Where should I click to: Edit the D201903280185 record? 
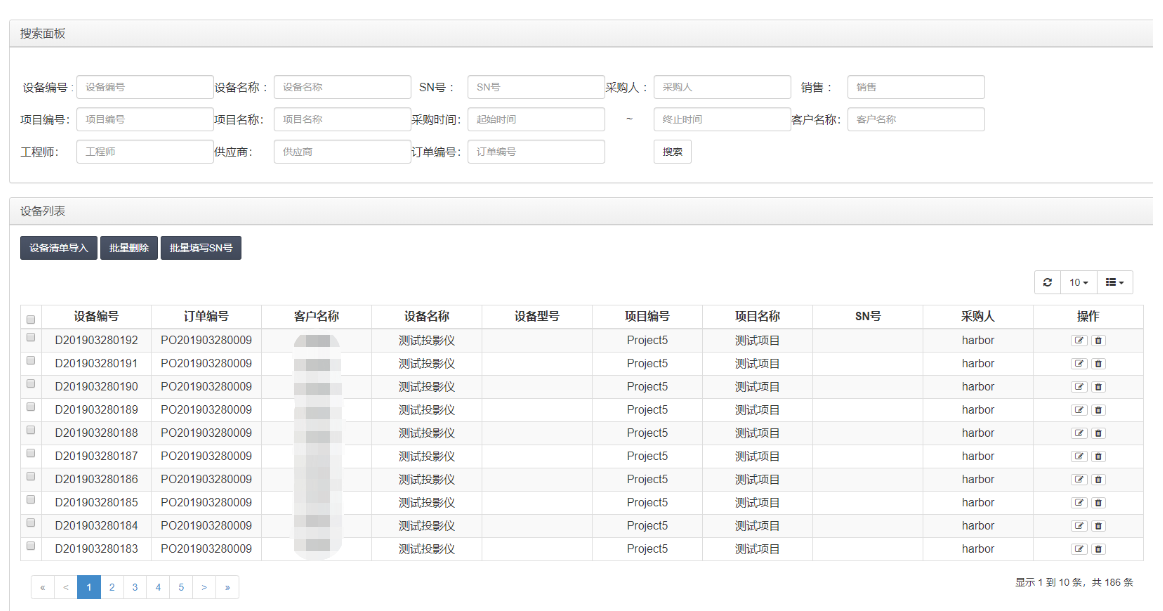[1079, 502]
